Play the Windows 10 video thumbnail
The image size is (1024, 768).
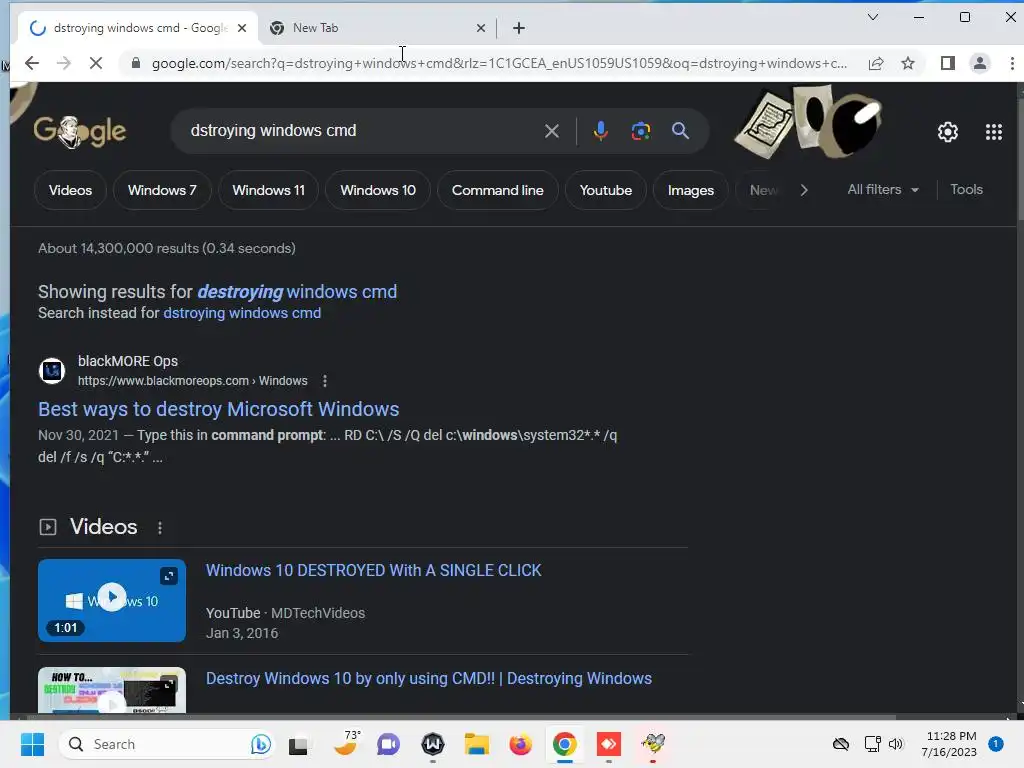[x=112, y=598]
